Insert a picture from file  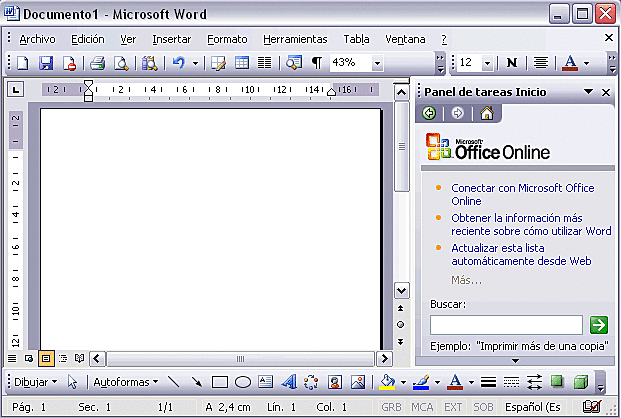358,382
